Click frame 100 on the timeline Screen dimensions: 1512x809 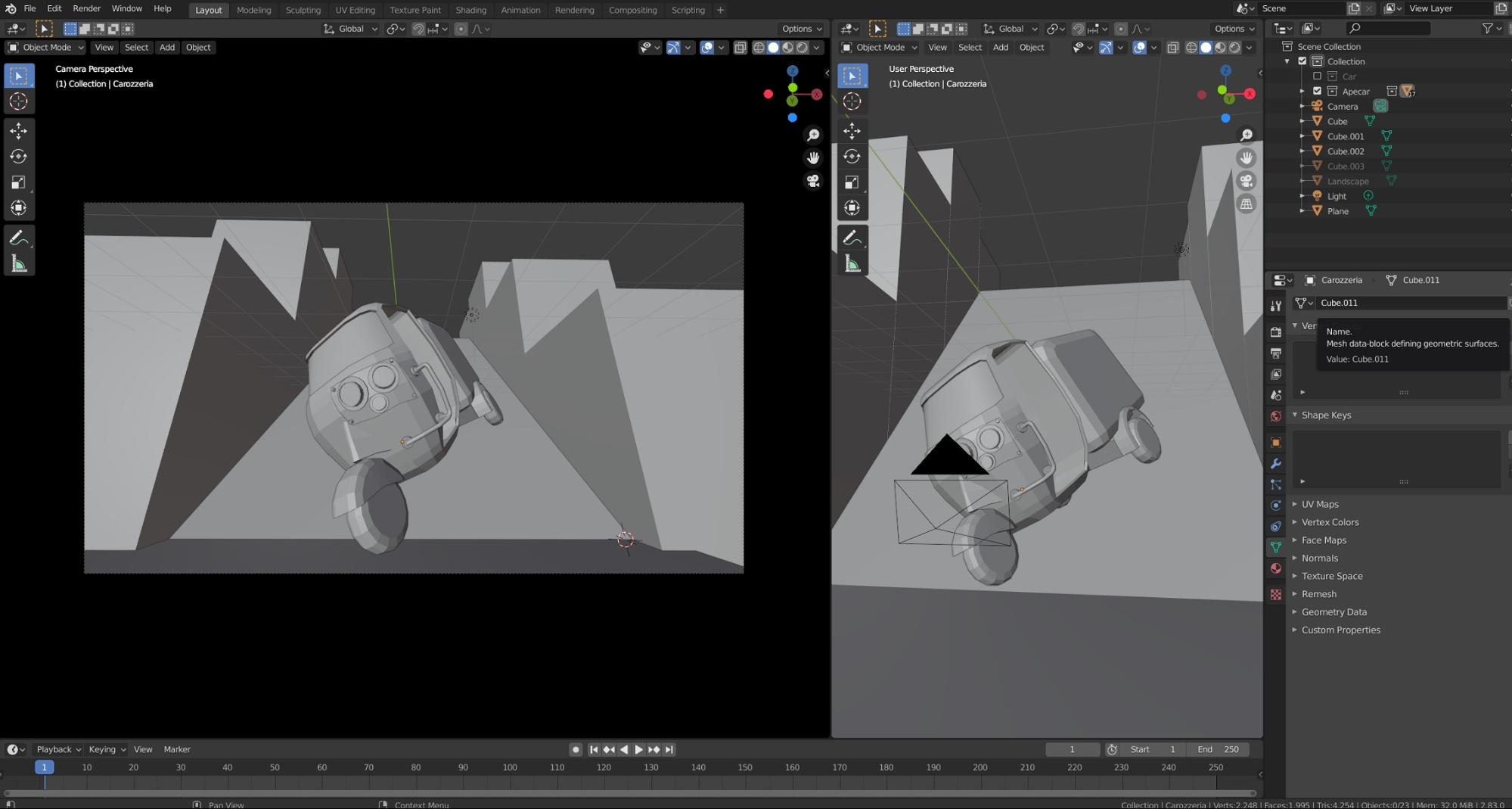point(510,767)
